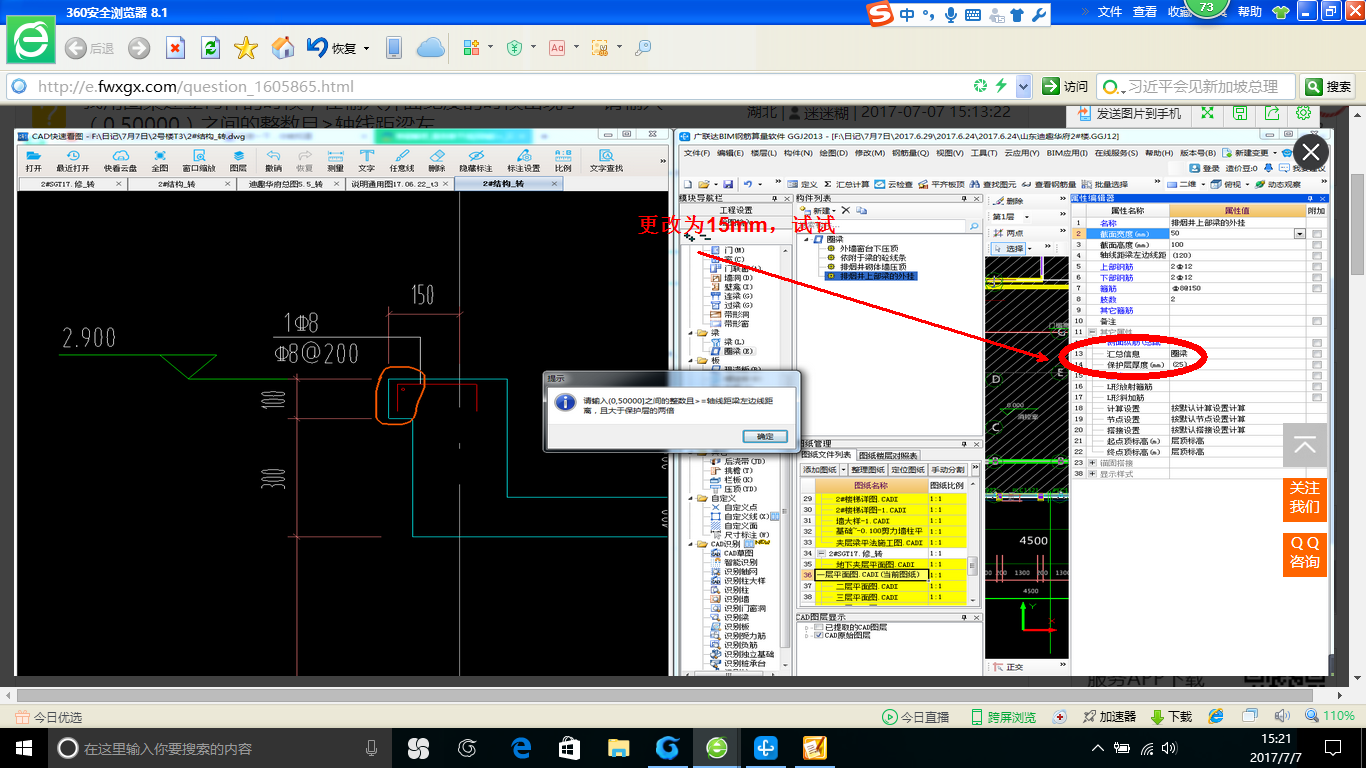The image size is (1366, 768).
Task: Check 附加 box for 截面高度 row
Action: 1317,245
